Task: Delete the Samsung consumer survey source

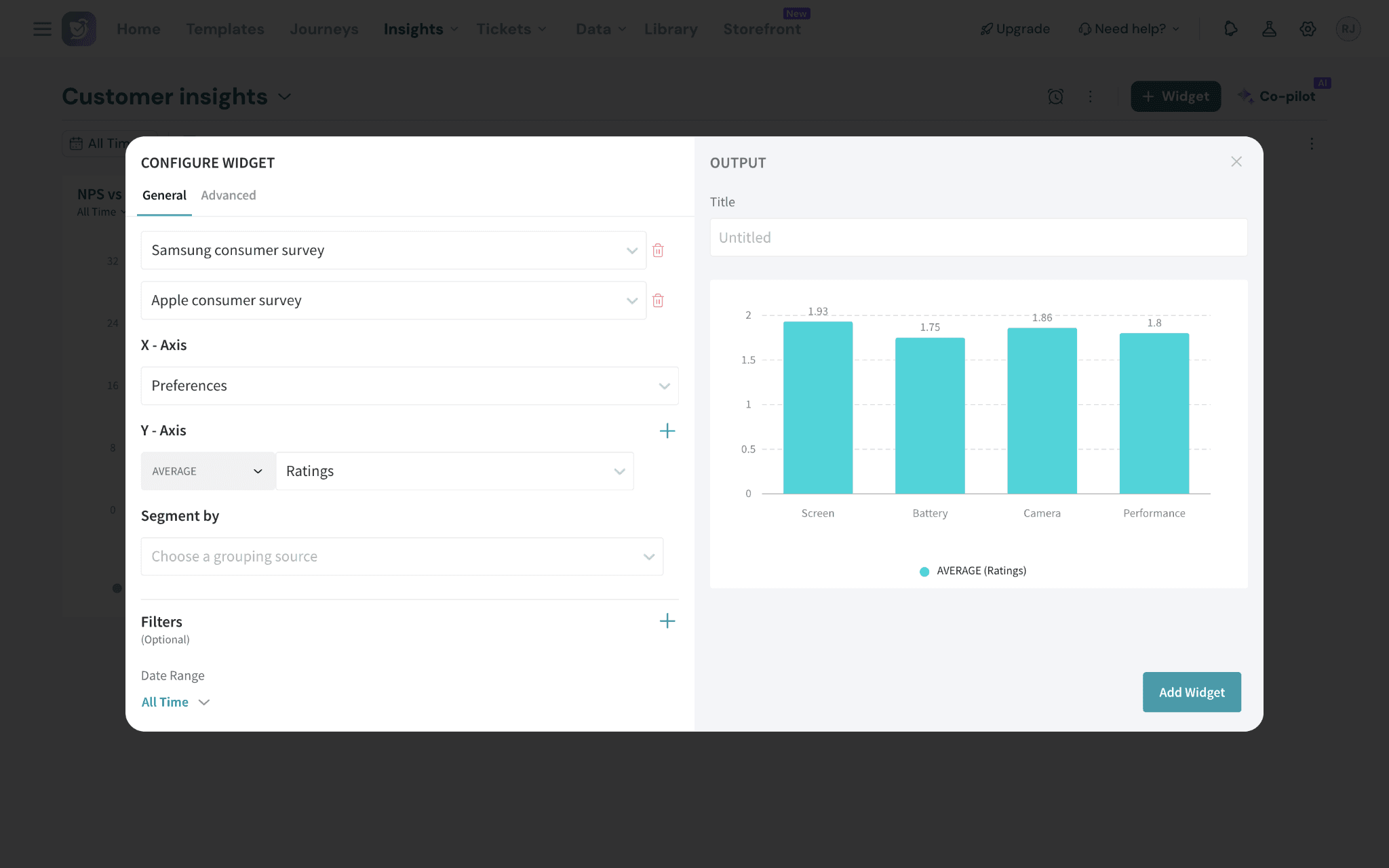Action: [x=658, y=250]
